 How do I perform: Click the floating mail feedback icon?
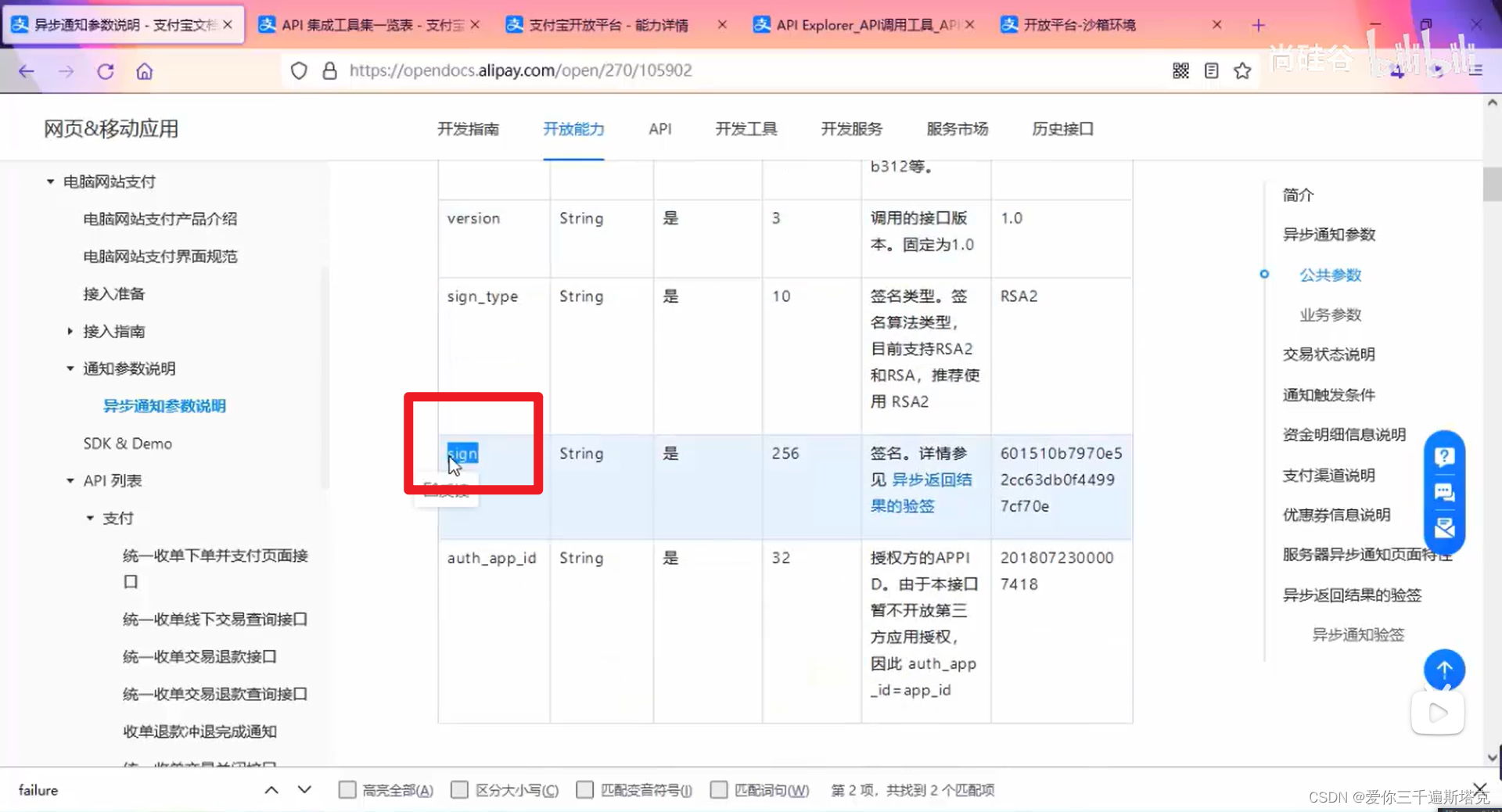click(1444, 528)
